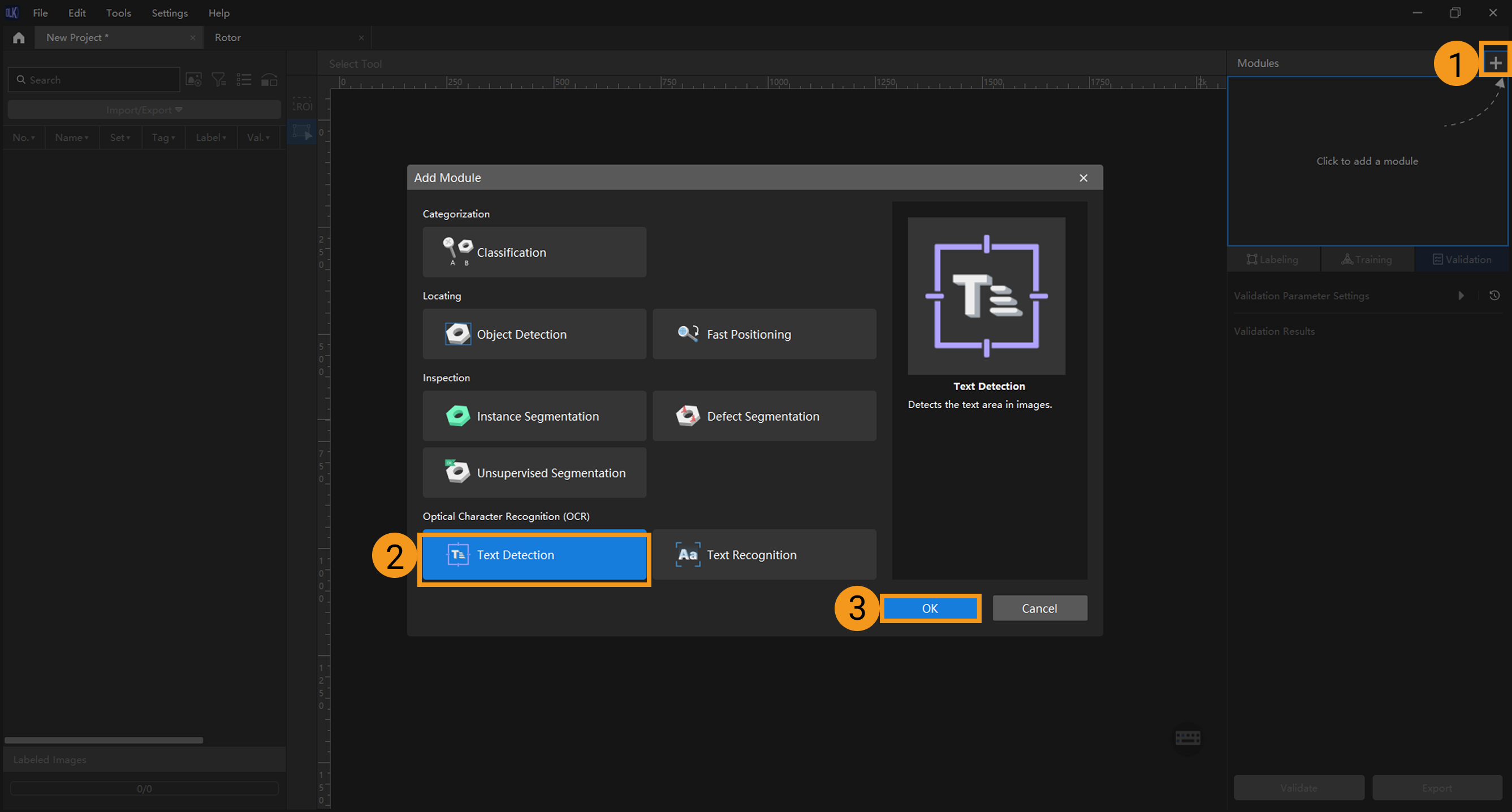Click the keyboard shortcuts icon
This screenshot has height=812, width=1512.
pos(1188,737)
